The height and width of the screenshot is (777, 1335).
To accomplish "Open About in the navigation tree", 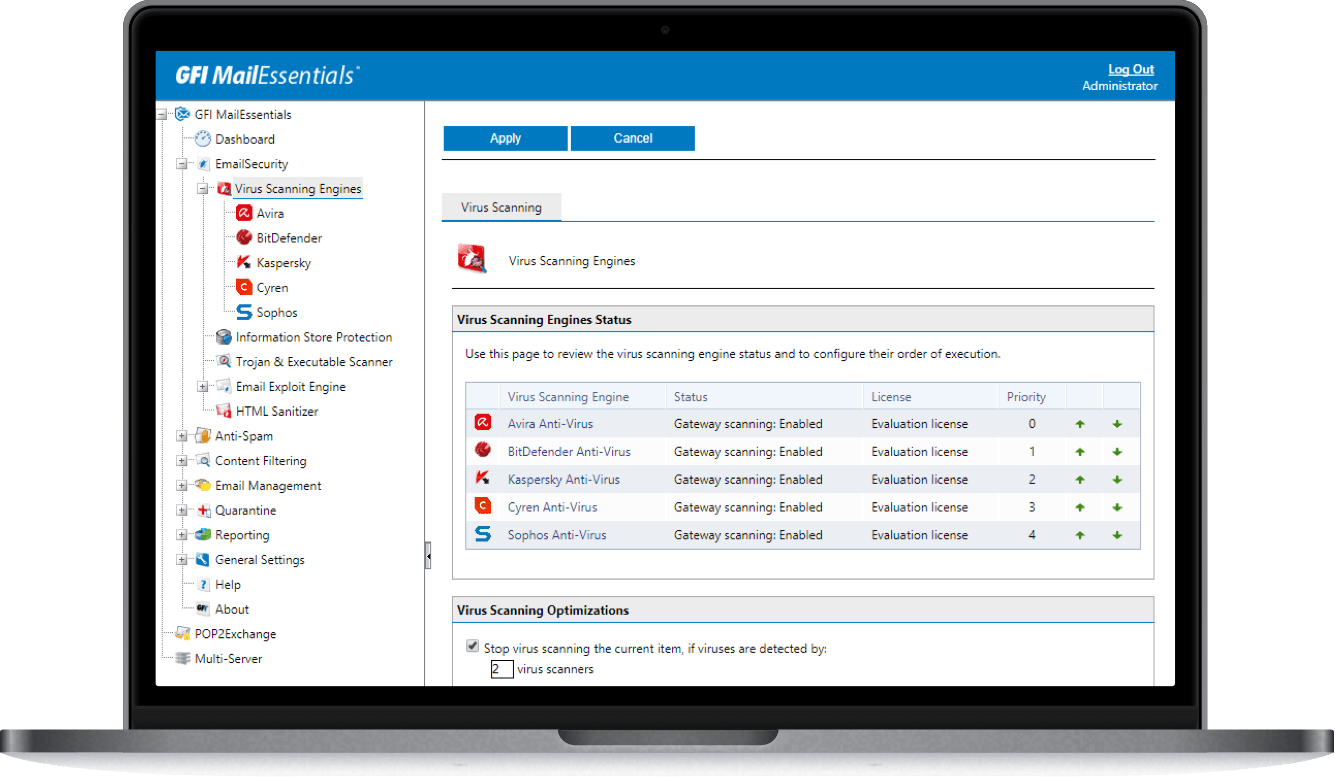I will click(x=232, y=609).
